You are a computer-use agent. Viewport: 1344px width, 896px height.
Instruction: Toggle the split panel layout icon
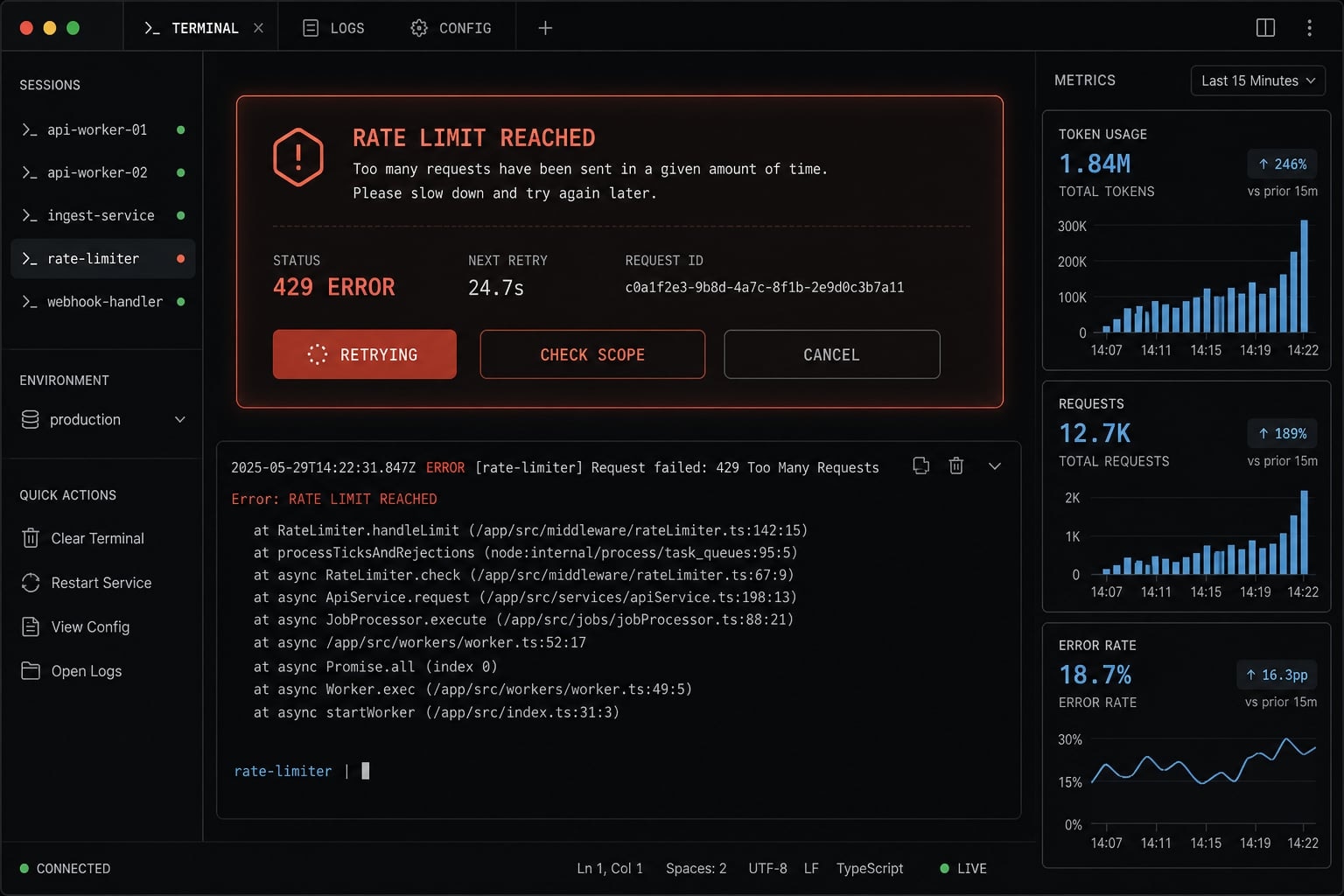[x=1265, y=28]
